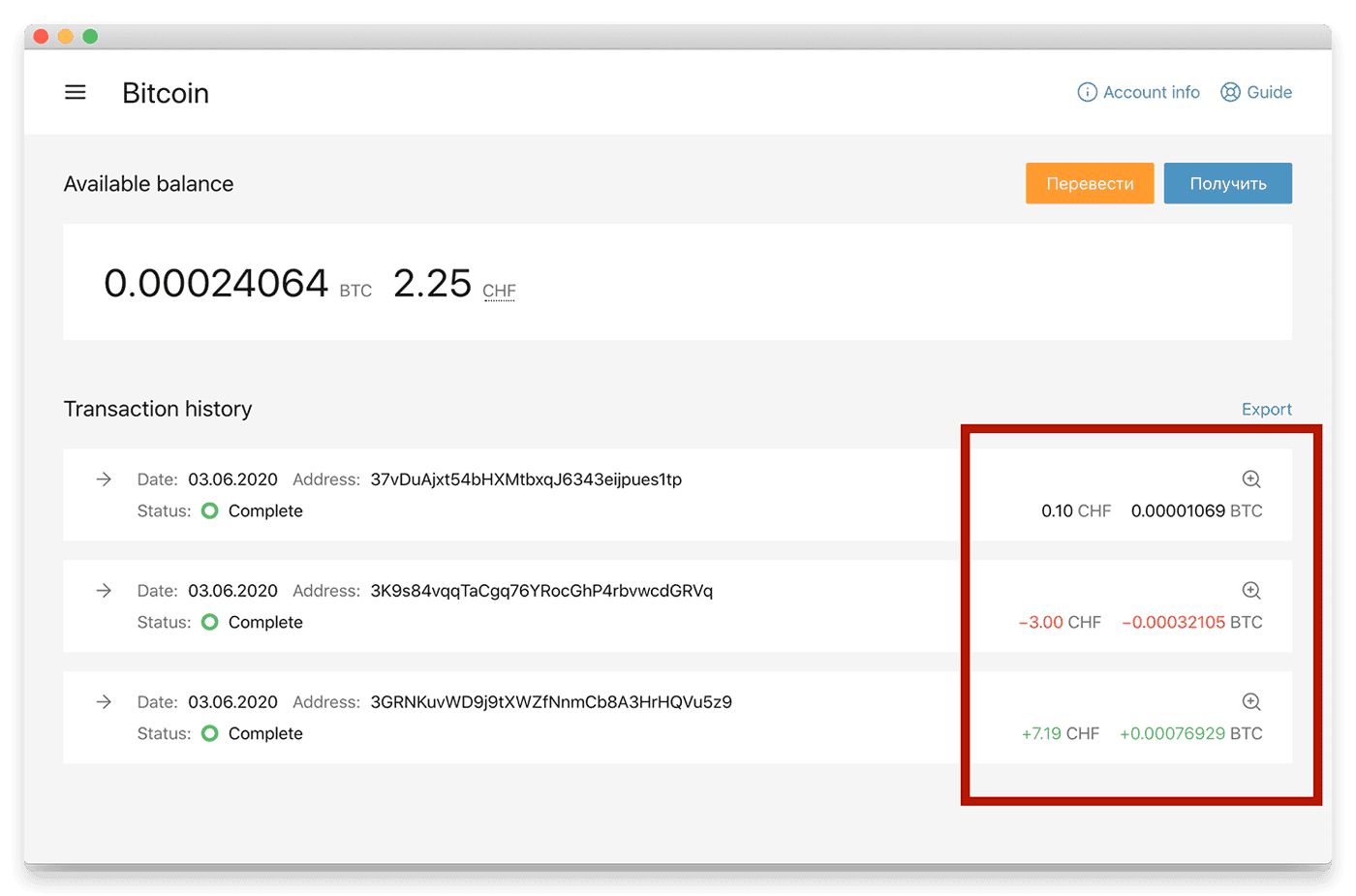
Task: Click green status circle of 37vDuAjxt54b transaction
Action: (x=209, y=510)
